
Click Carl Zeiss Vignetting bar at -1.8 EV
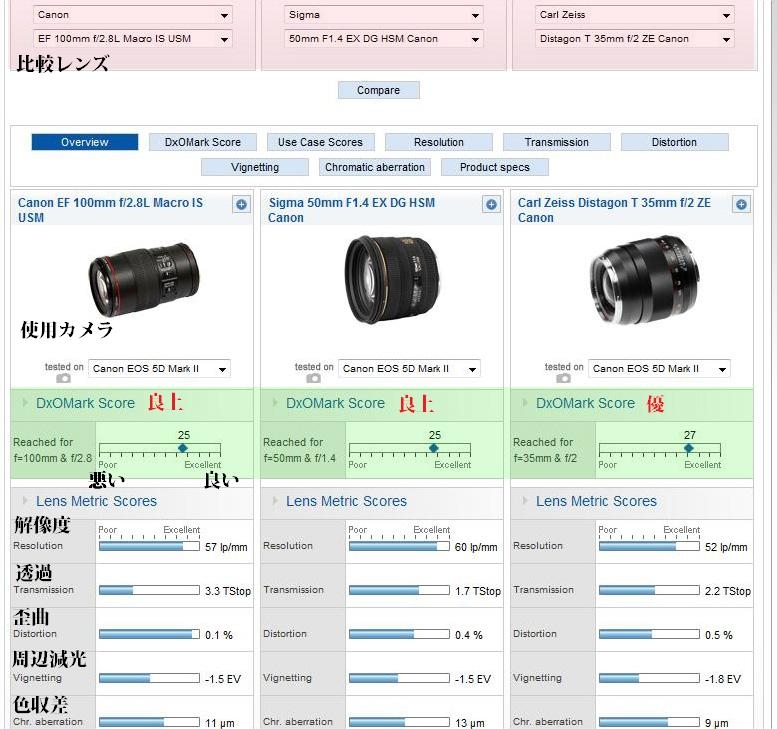tap(649, 678)
